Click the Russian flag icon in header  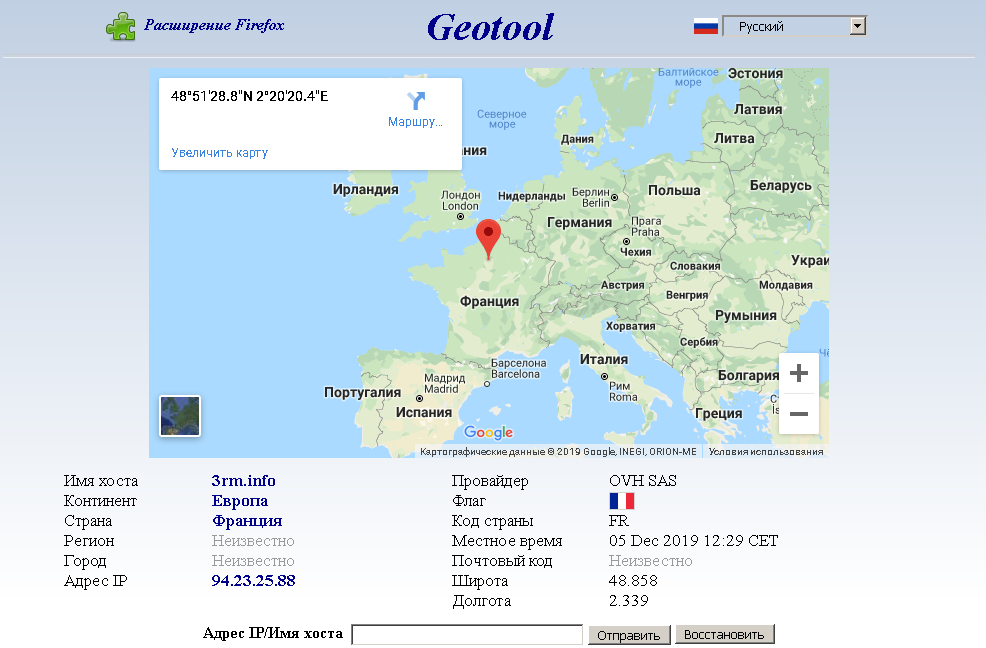click(706, 27)
